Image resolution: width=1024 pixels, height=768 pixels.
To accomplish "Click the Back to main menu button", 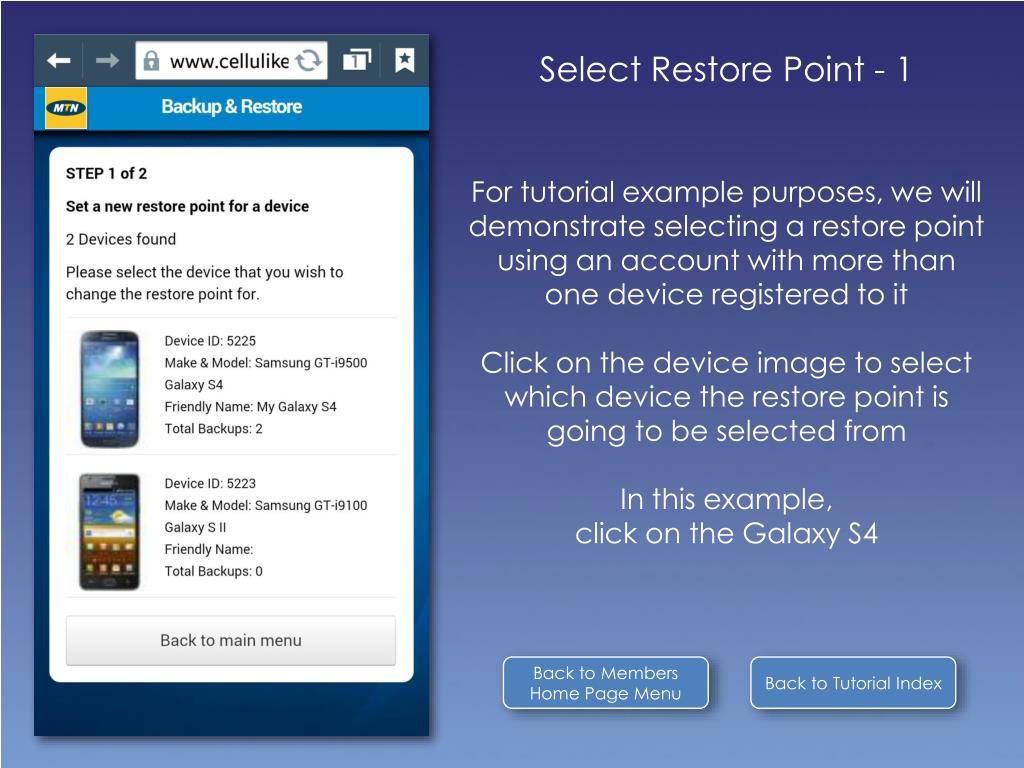I will tap(231, 640).
